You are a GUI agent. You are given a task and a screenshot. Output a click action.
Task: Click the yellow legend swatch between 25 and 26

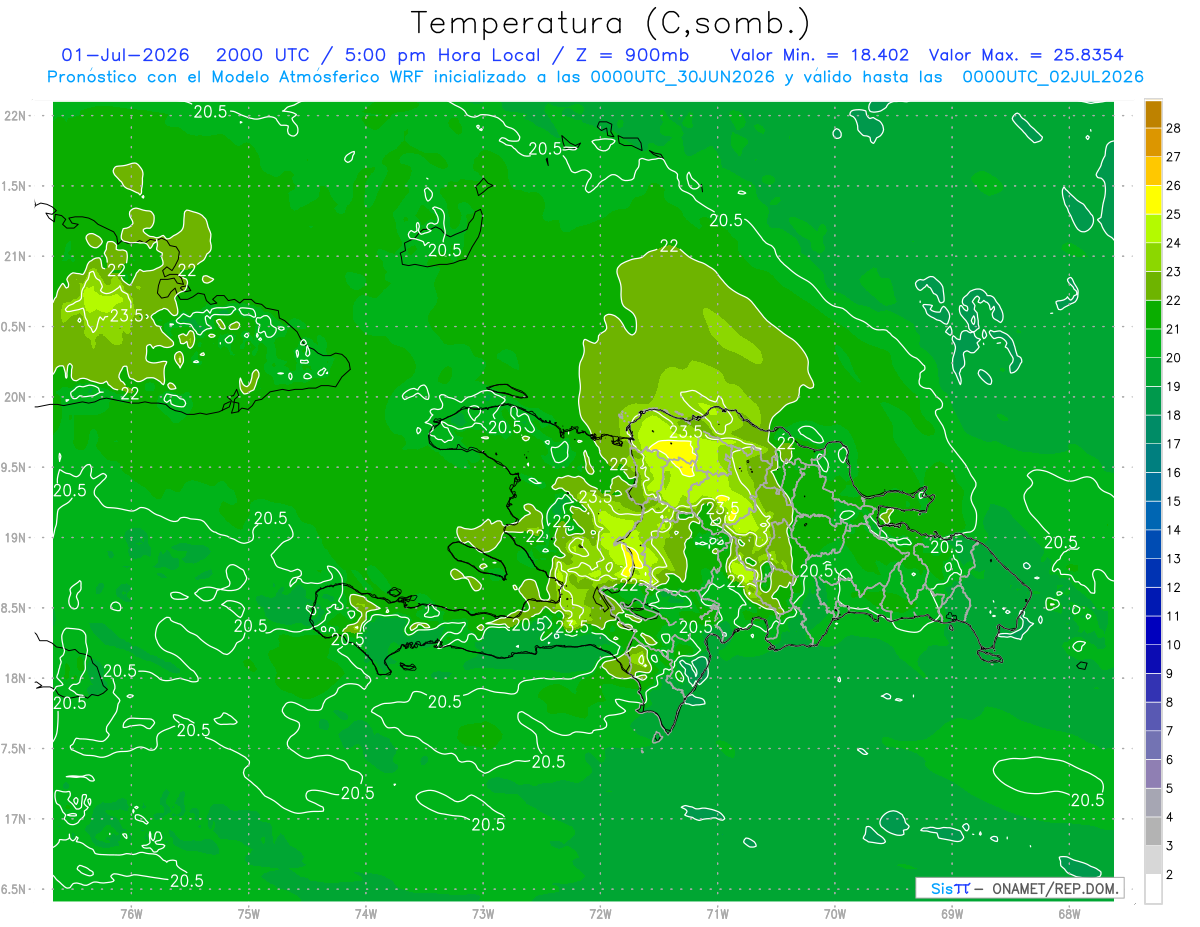(1153, 200)
